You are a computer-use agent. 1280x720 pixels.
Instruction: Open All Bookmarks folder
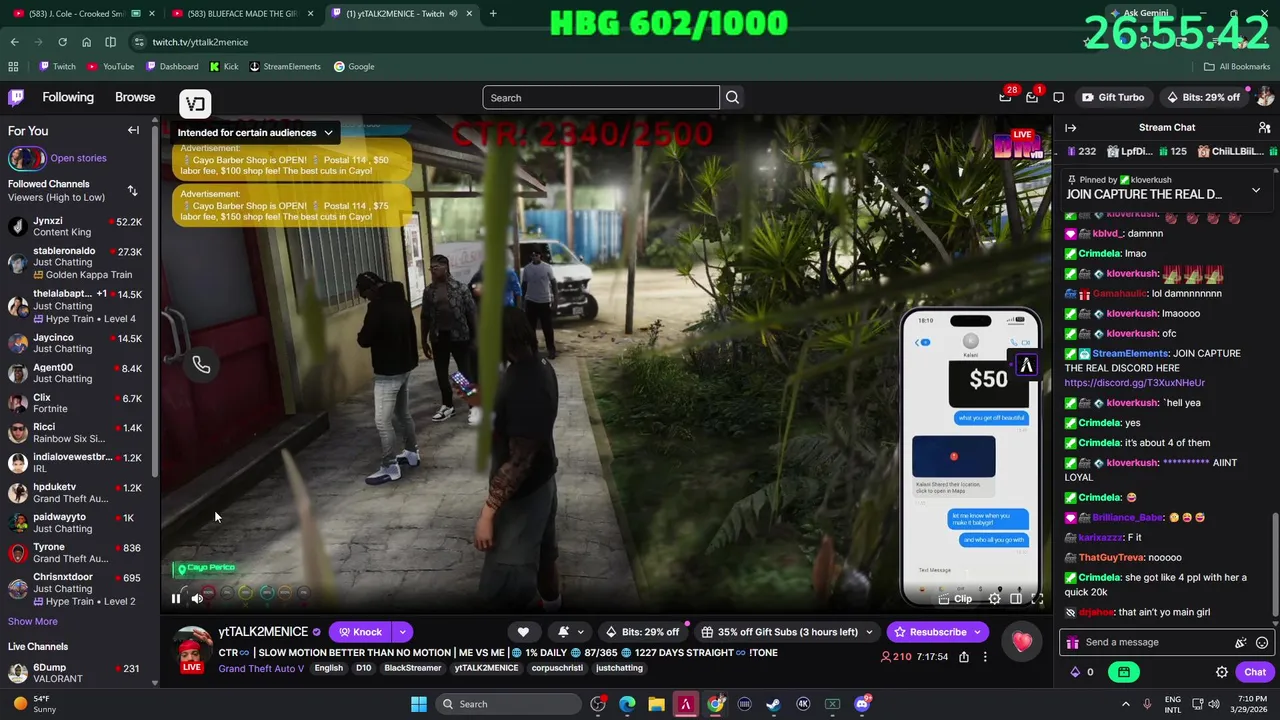(1236, 66)
